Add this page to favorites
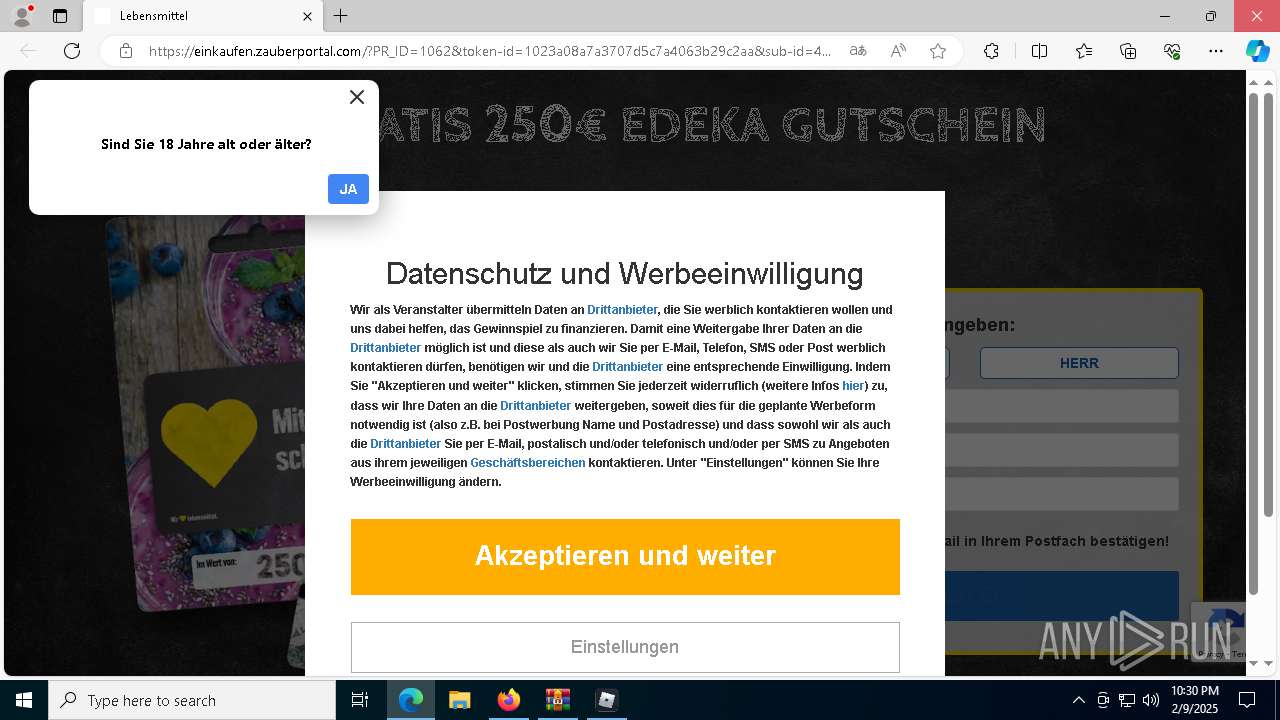Screen dimensions: 1280x720 coord(938,51)
